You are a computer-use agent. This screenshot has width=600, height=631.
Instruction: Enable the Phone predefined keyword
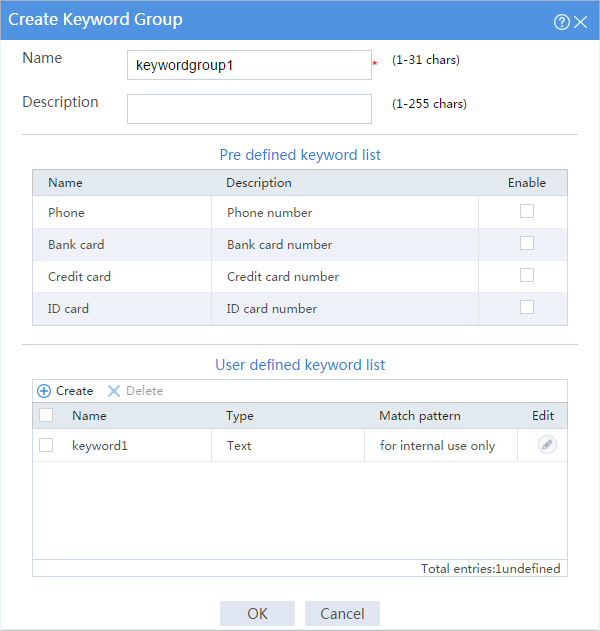pos(527,211)
